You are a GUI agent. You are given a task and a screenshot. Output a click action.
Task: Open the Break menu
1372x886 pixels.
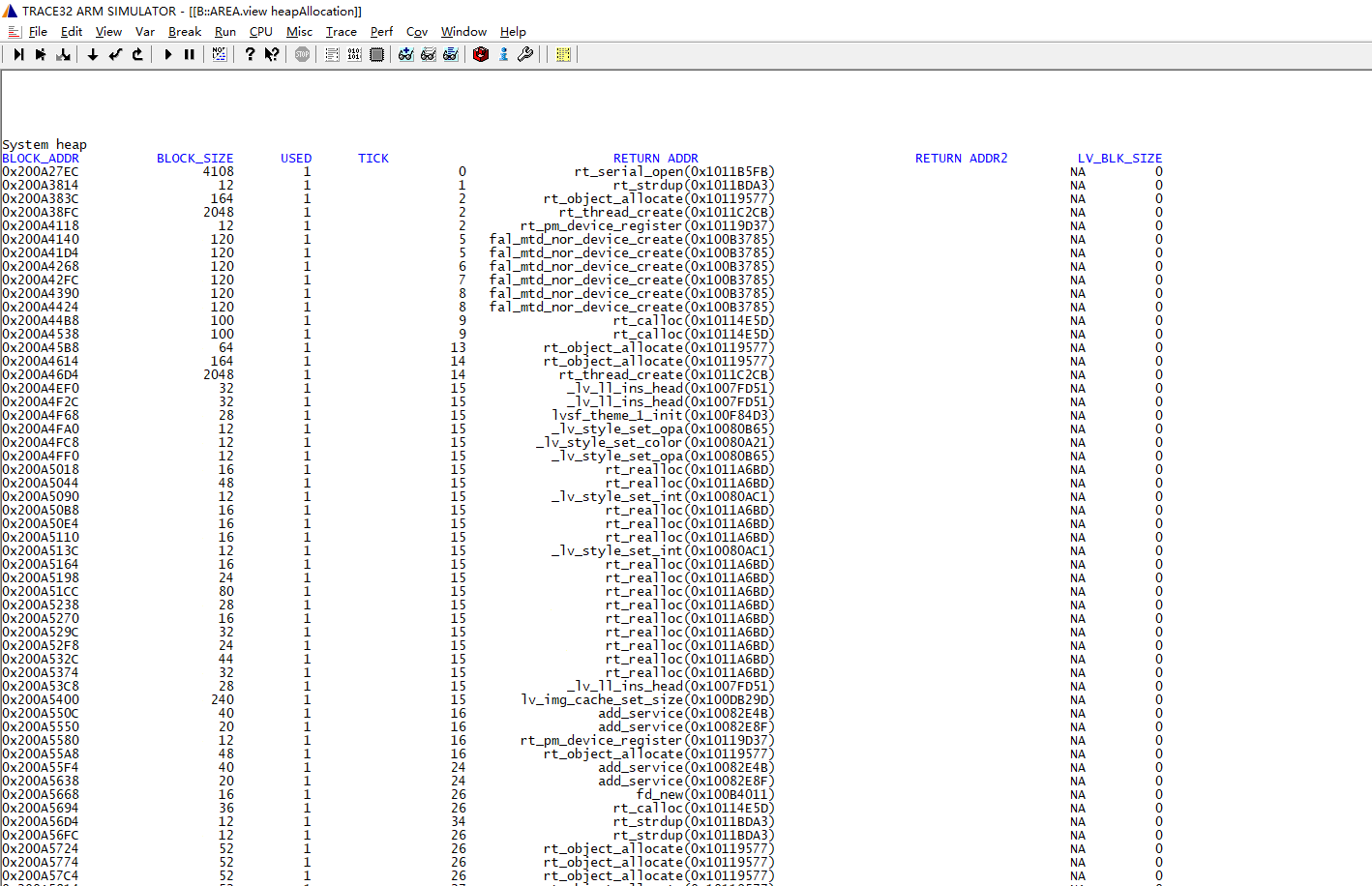coord(184,32)
